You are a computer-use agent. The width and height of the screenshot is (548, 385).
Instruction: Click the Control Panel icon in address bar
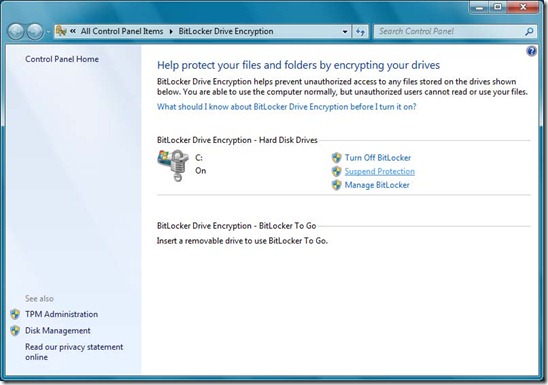(61, 31)
